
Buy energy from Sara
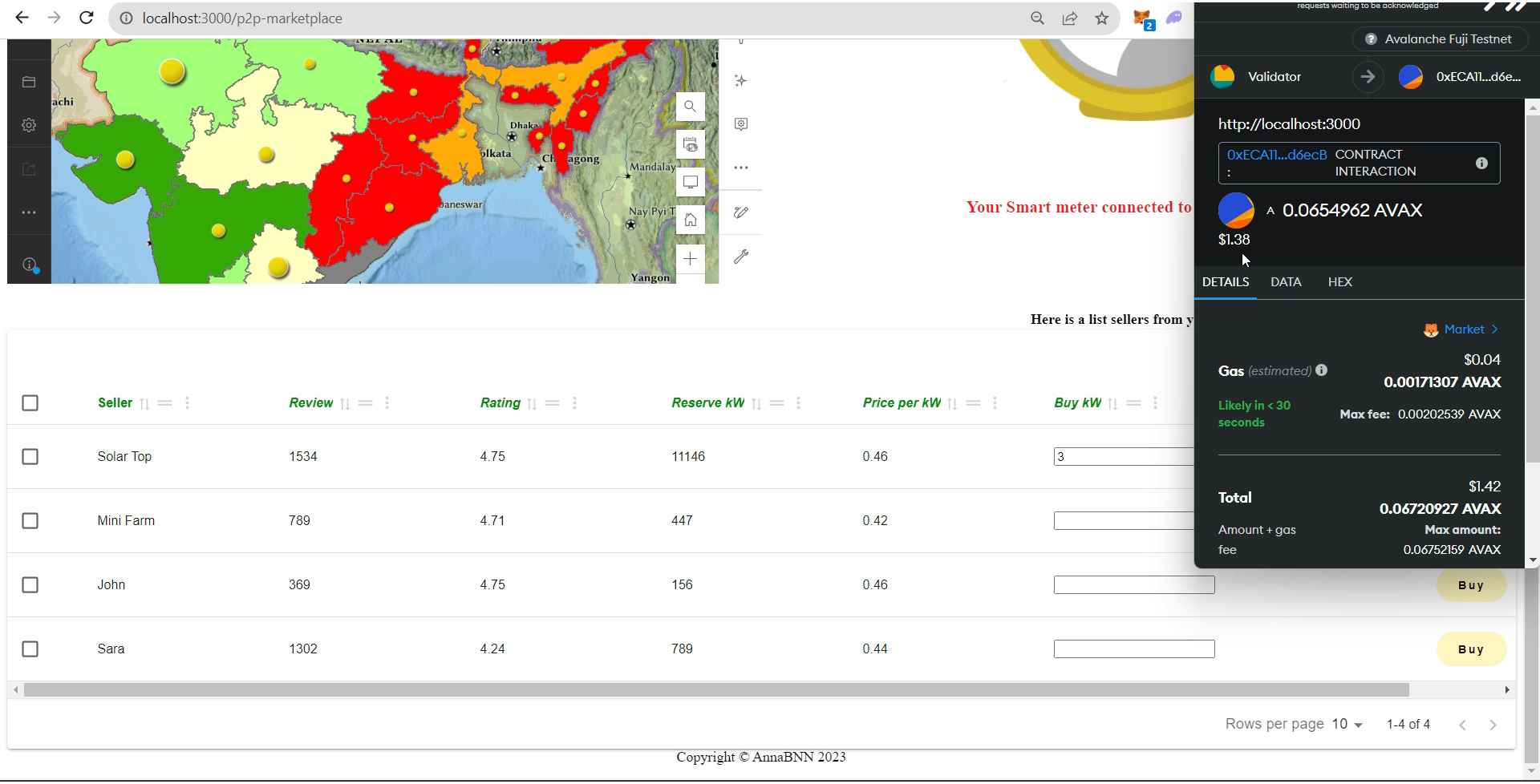point(1471,649)
